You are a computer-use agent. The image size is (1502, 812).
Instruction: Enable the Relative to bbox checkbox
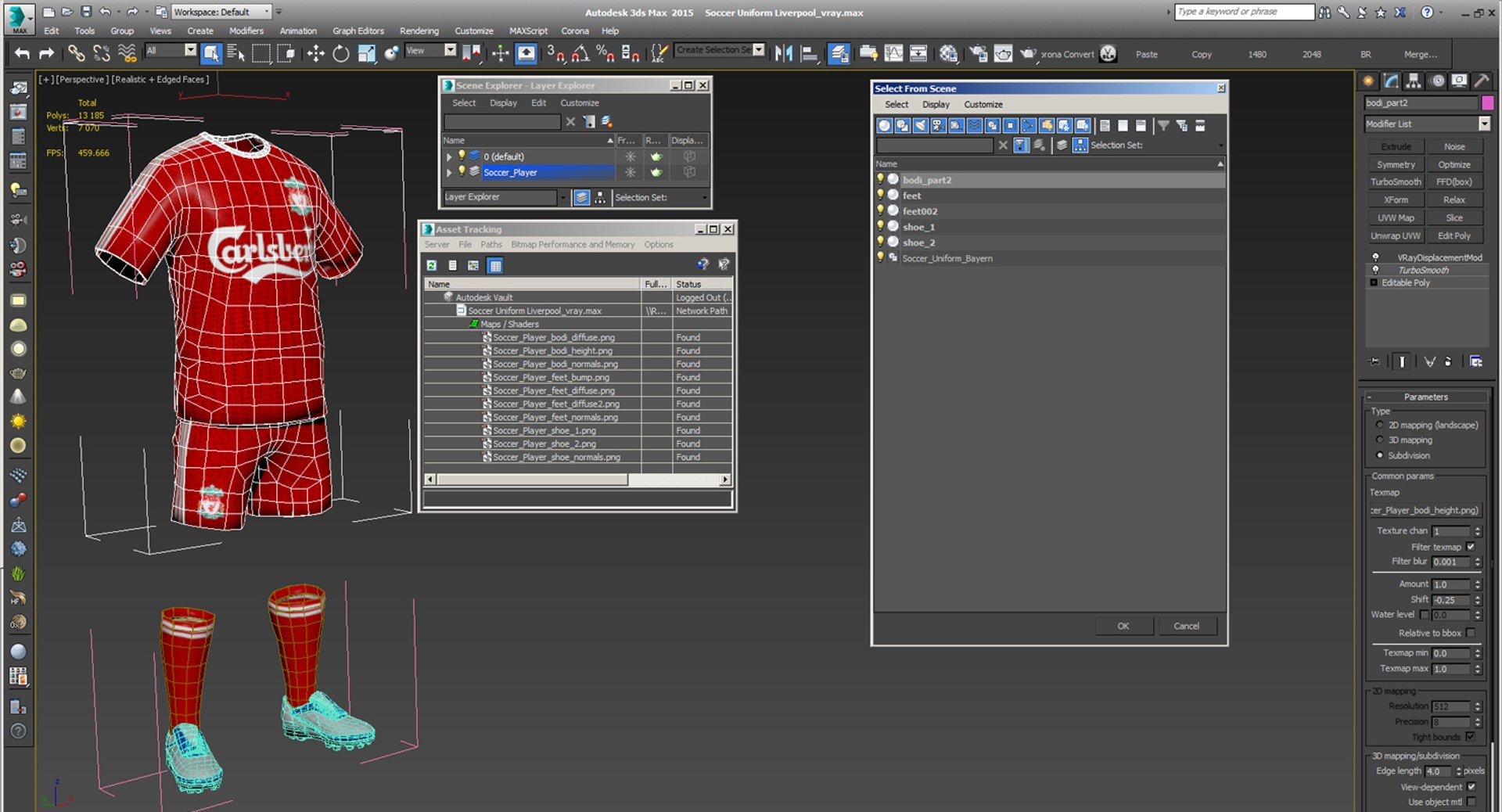1471,633
